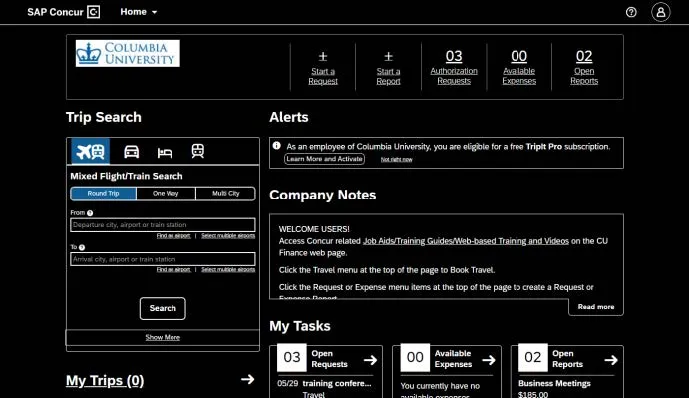Select the hotel search tab
The width and height of the screenshot is (689, 398).
click(165, 152)
